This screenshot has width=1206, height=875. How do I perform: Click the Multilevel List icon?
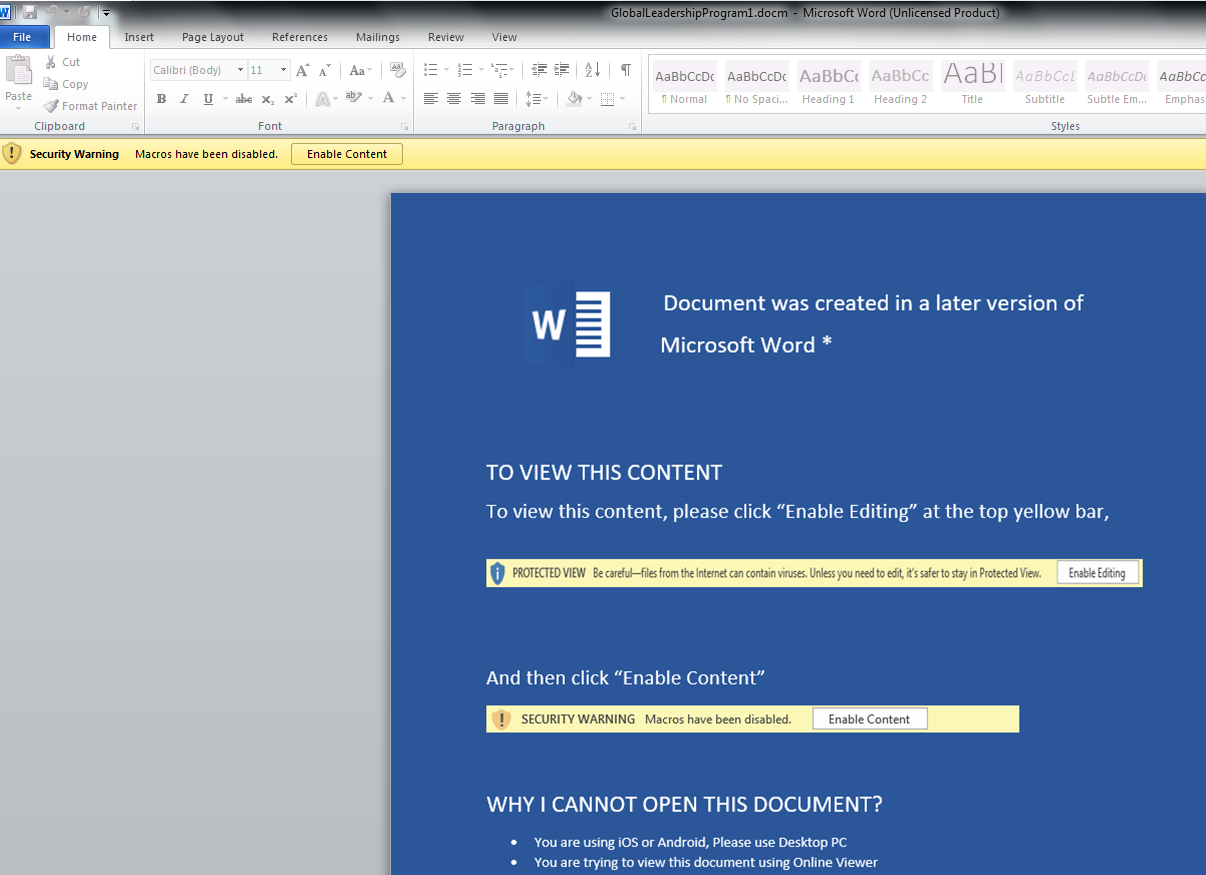click(x=499, y=70)
